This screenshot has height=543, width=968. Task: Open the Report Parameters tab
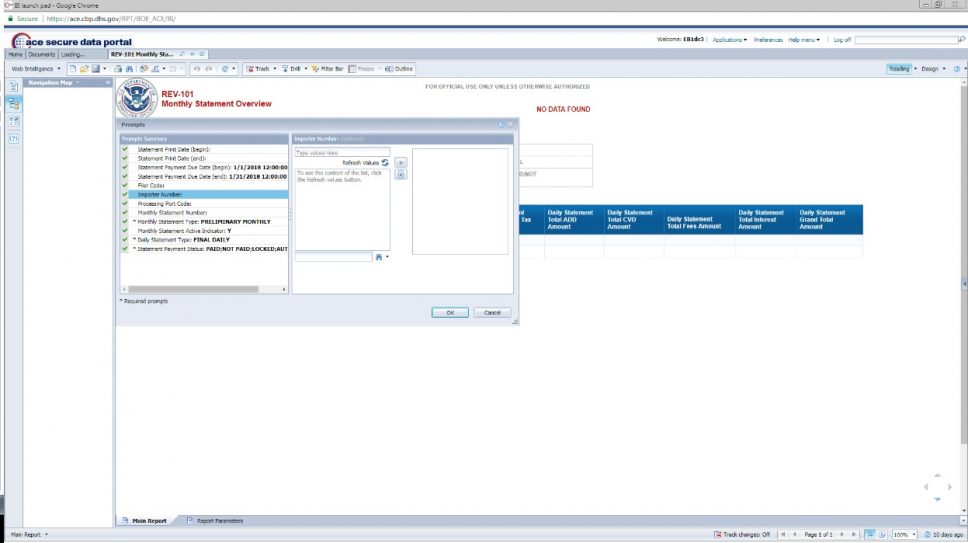pyautogui.click(x=215, y=521)
